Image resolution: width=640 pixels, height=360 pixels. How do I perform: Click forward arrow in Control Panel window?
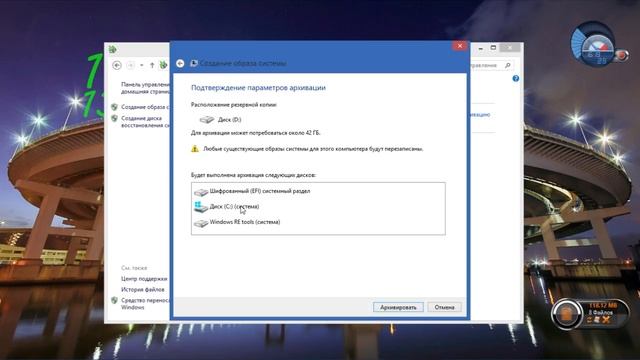coord(131,65)
